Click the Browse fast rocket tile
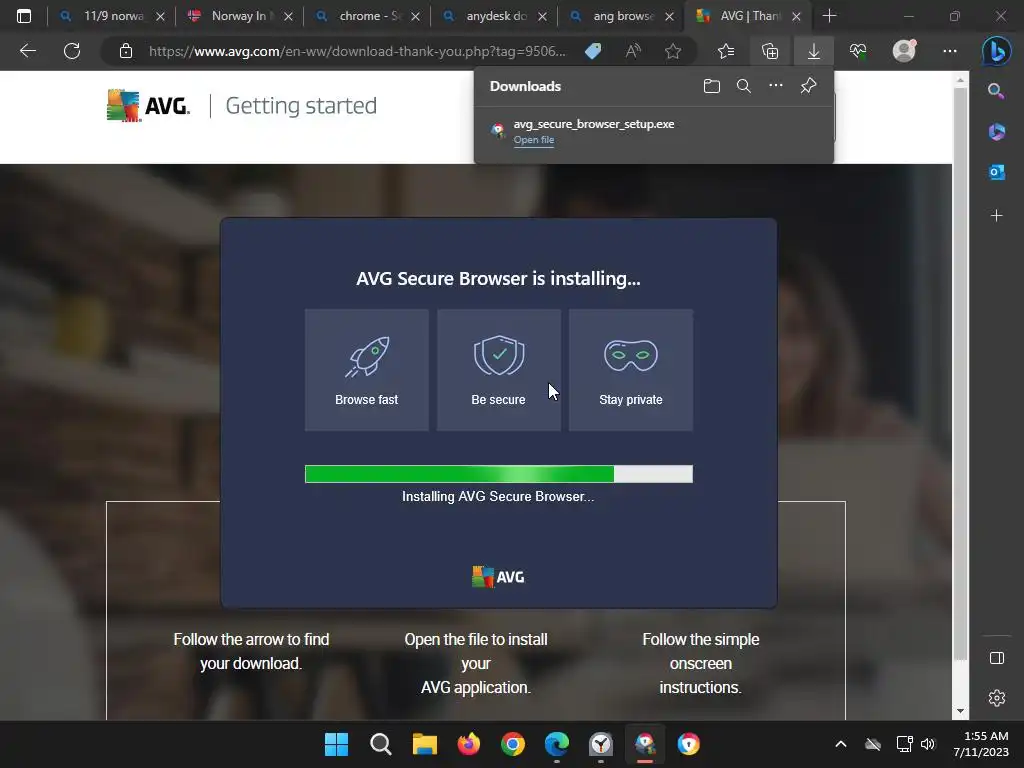The height and width of the screenshot is (768, 1024). point(366,370)
